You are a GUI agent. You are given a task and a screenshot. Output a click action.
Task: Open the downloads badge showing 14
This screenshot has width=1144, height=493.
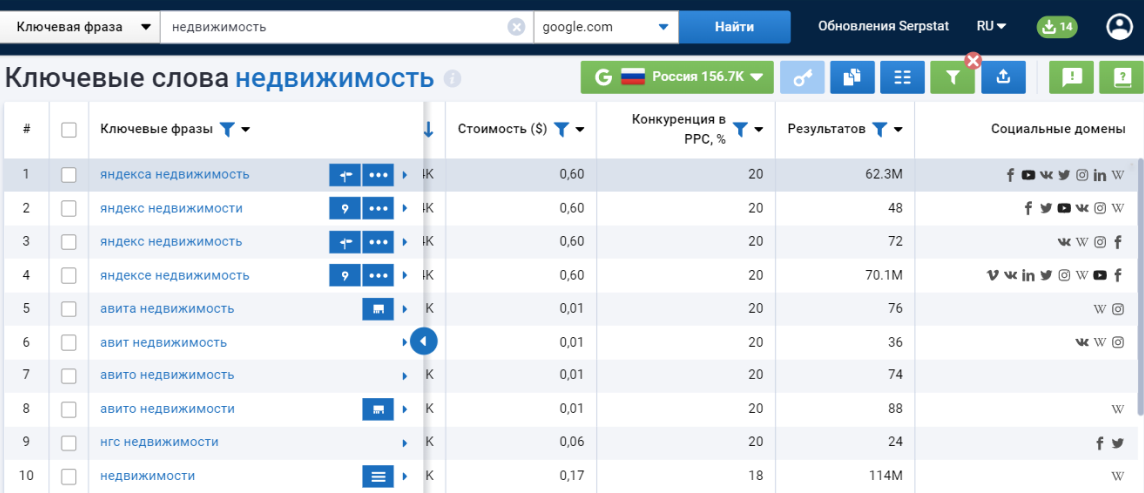tap(1058, 27)
